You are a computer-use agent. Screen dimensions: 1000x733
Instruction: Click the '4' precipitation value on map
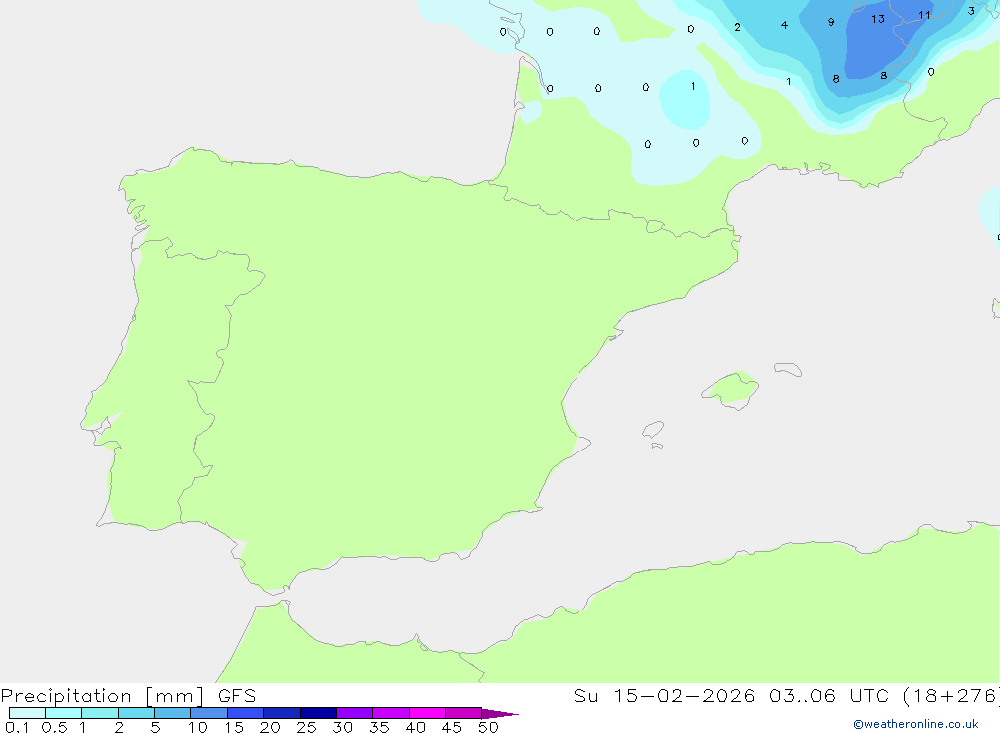pos(784,25)
